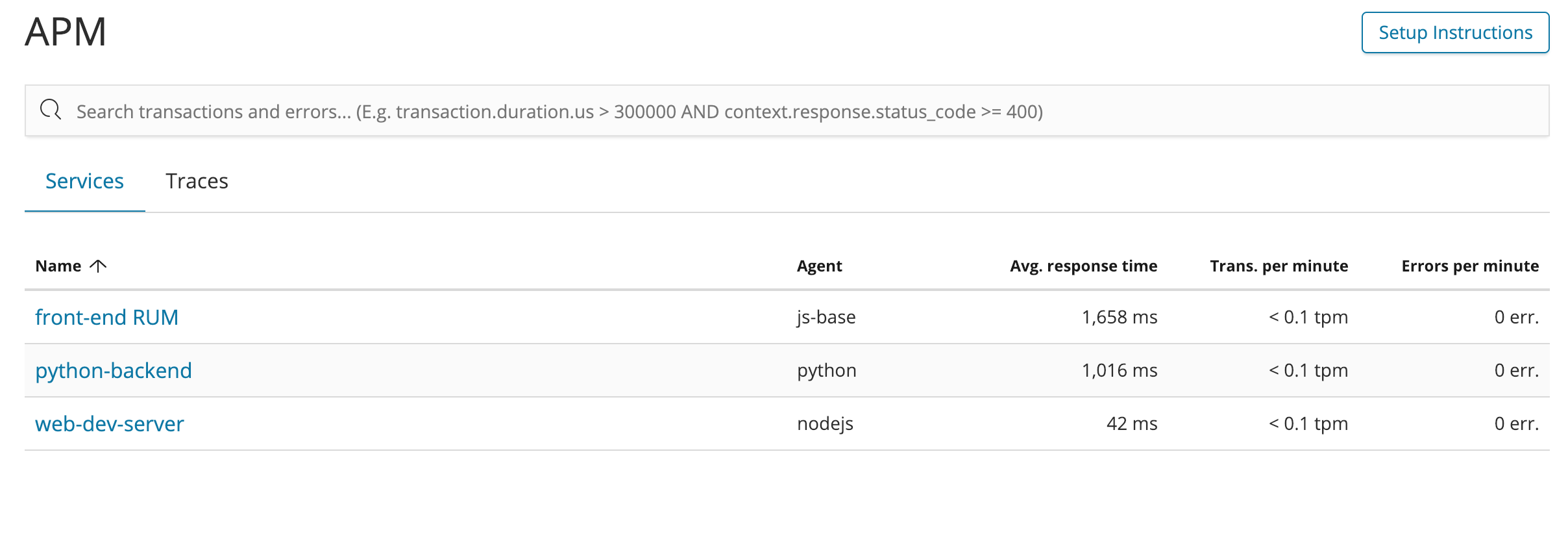Open the web-dev-server service

coord(110,423)
